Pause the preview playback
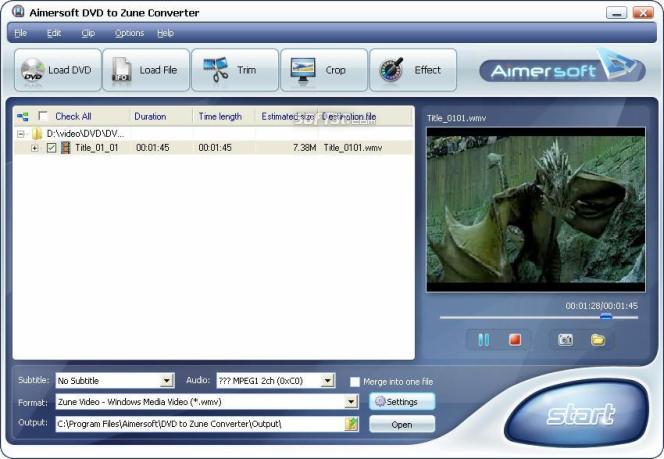Viewport: 664px width, 459px height. pos(483,340)
